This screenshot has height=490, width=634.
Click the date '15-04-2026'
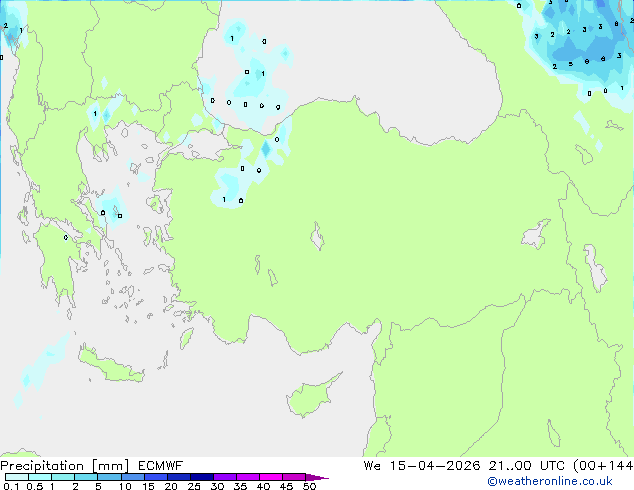coord(435,466)
